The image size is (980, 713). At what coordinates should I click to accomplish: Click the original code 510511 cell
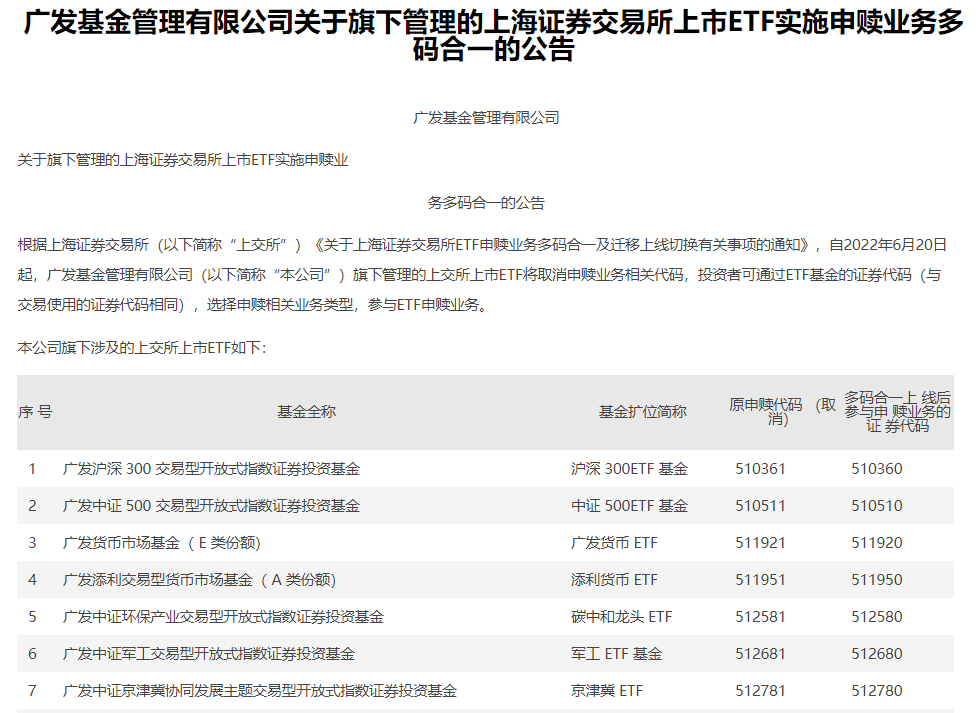click(x=760, y=506)
